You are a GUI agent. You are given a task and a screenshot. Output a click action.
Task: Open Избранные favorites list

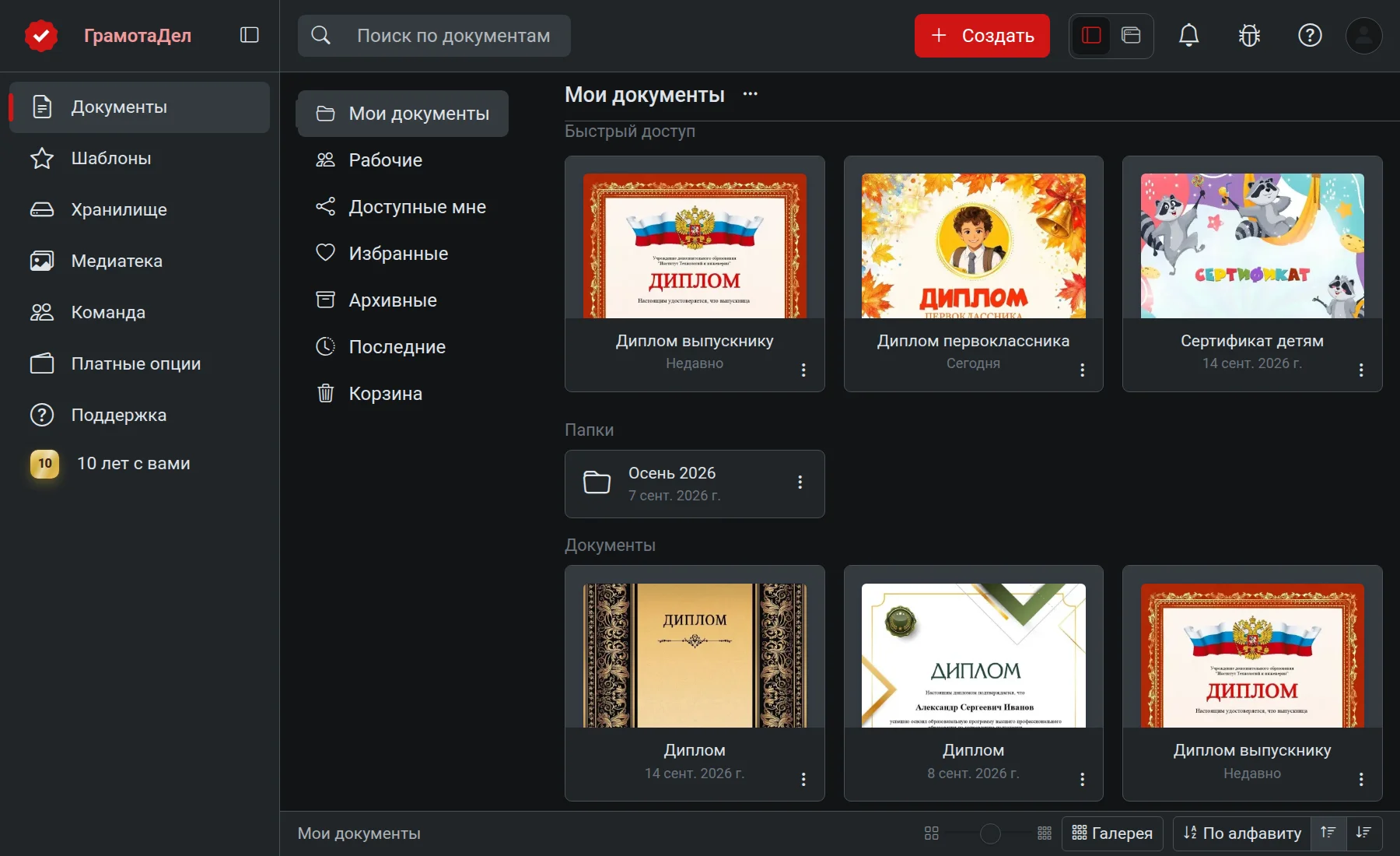403,254
